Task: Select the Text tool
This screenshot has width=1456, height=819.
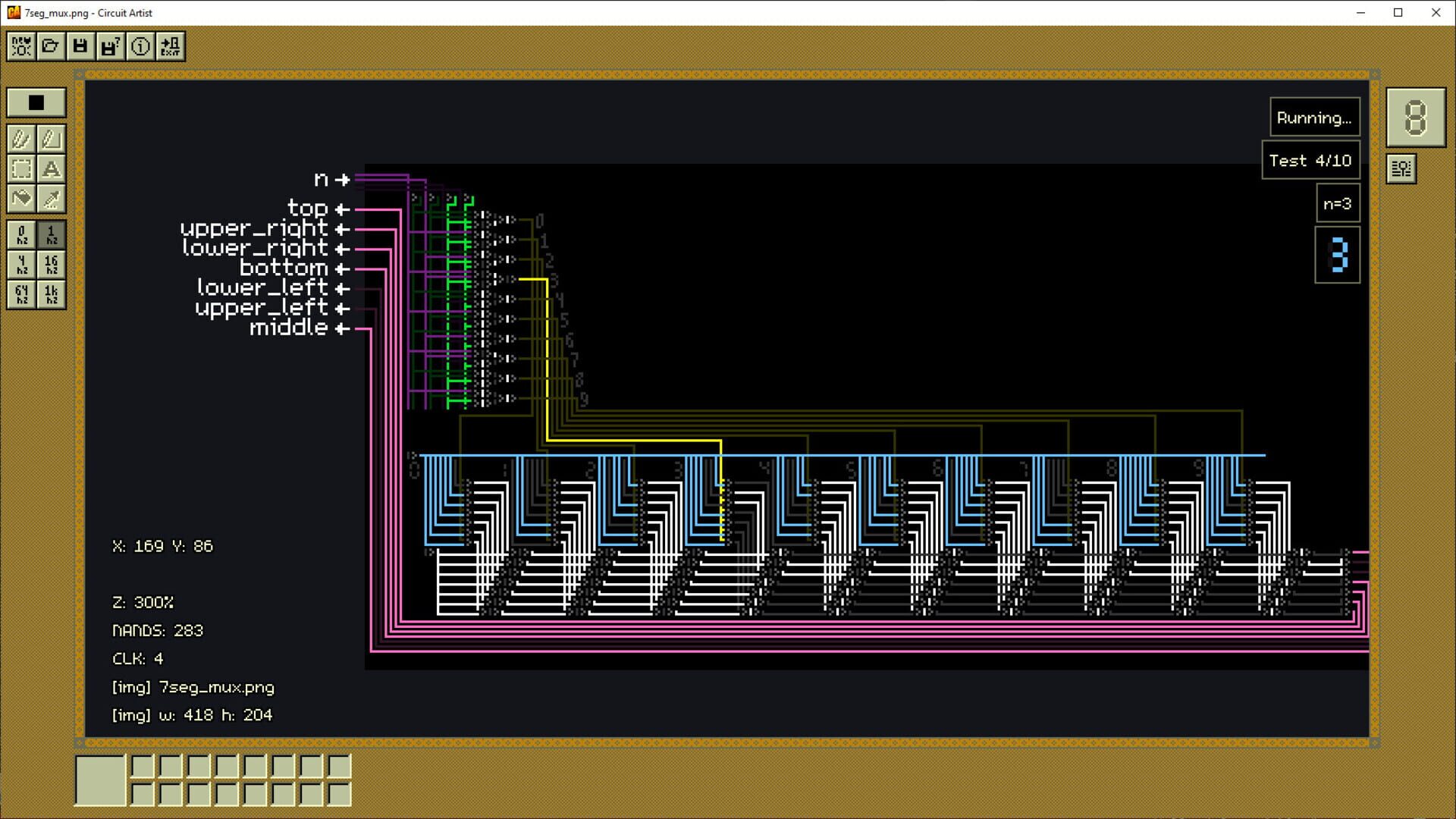Action: [51, 169]
